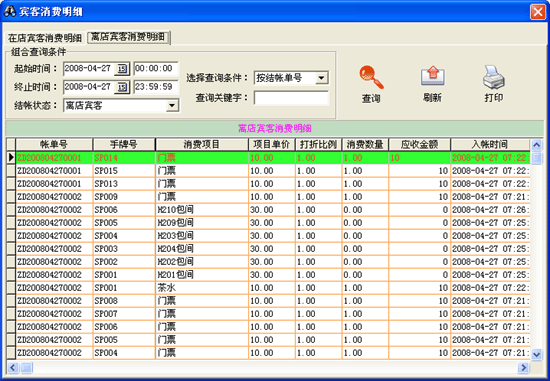Click the 起始时间 date field 2008-04-27

89,68
